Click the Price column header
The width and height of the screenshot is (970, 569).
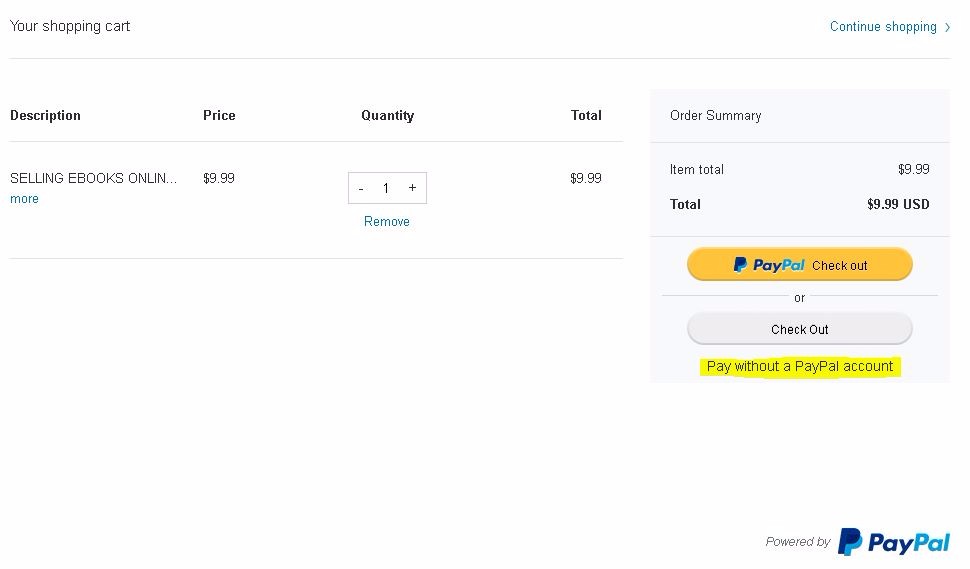pos(219,116)
